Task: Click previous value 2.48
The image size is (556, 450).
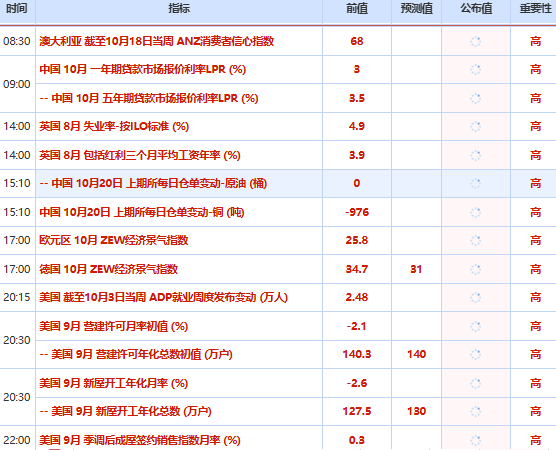Action: (x=357, y=297)
